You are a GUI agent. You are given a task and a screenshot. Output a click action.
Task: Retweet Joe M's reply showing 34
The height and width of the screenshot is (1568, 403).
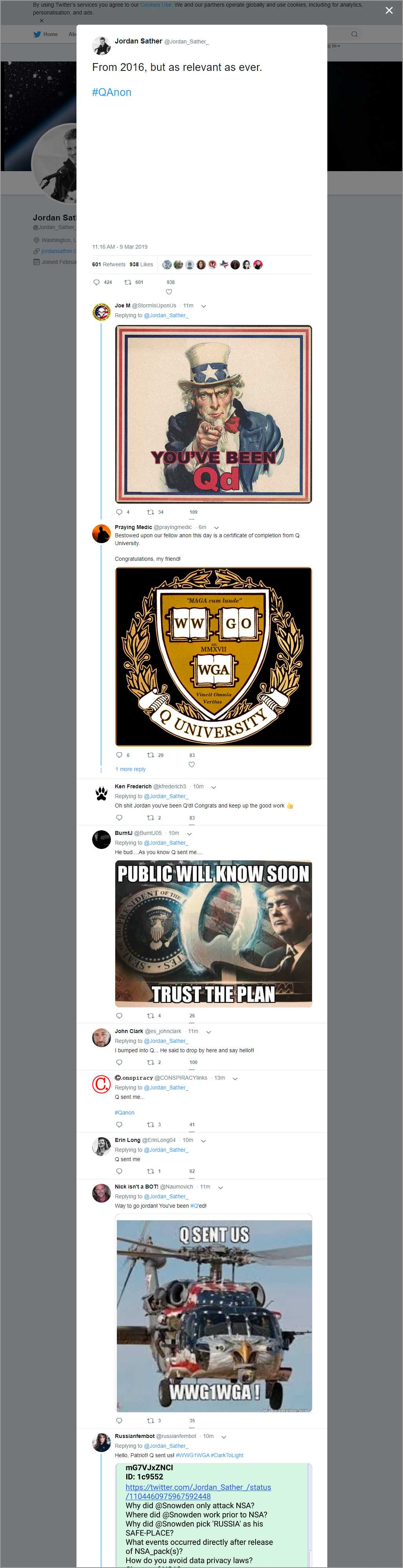(150, 512)
